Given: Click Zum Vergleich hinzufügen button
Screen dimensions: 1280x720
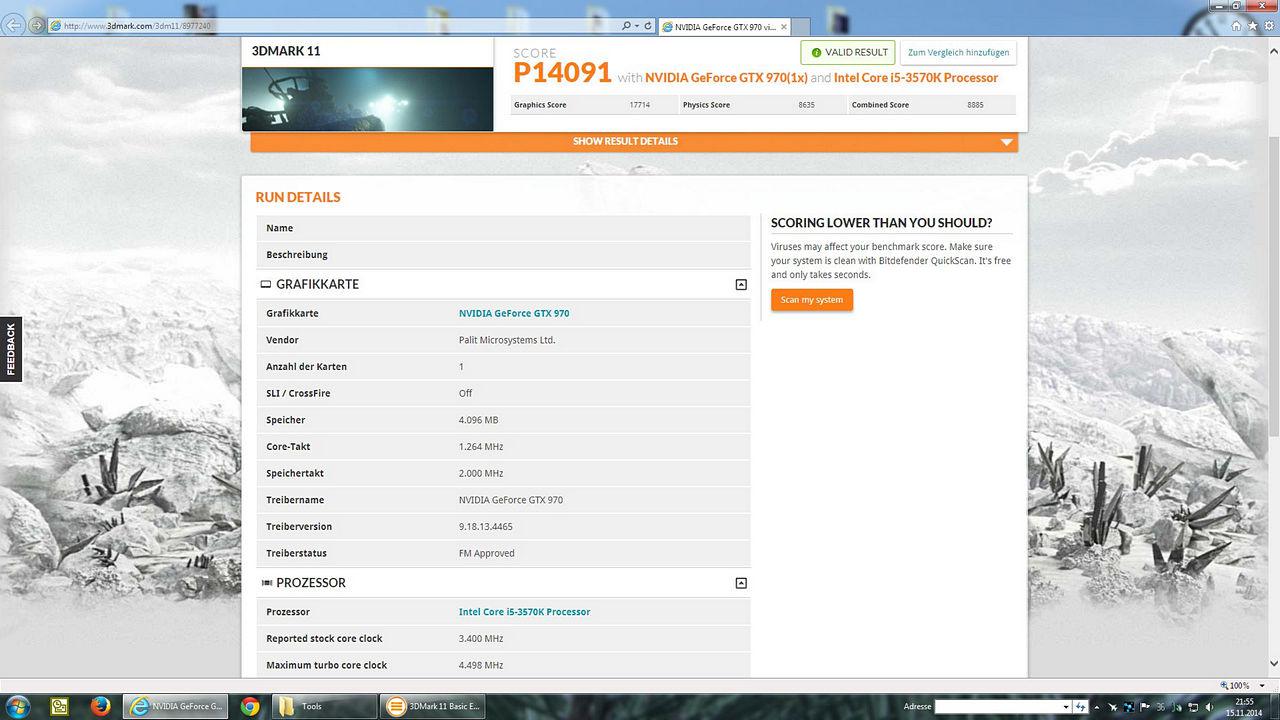Looking at the screenshot, I should click(x=958, y=52).
